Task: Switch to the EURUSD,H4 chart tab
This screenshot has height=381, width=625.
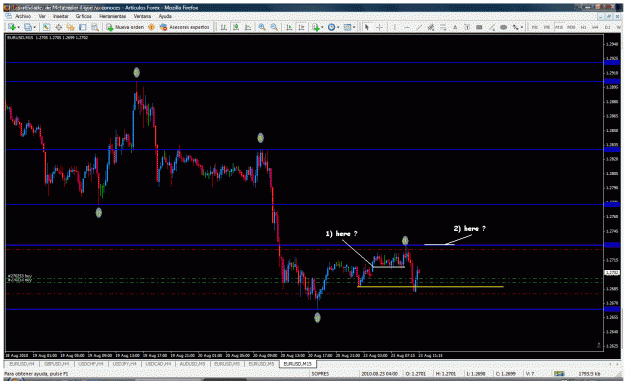Action: (x=22, y=364)
